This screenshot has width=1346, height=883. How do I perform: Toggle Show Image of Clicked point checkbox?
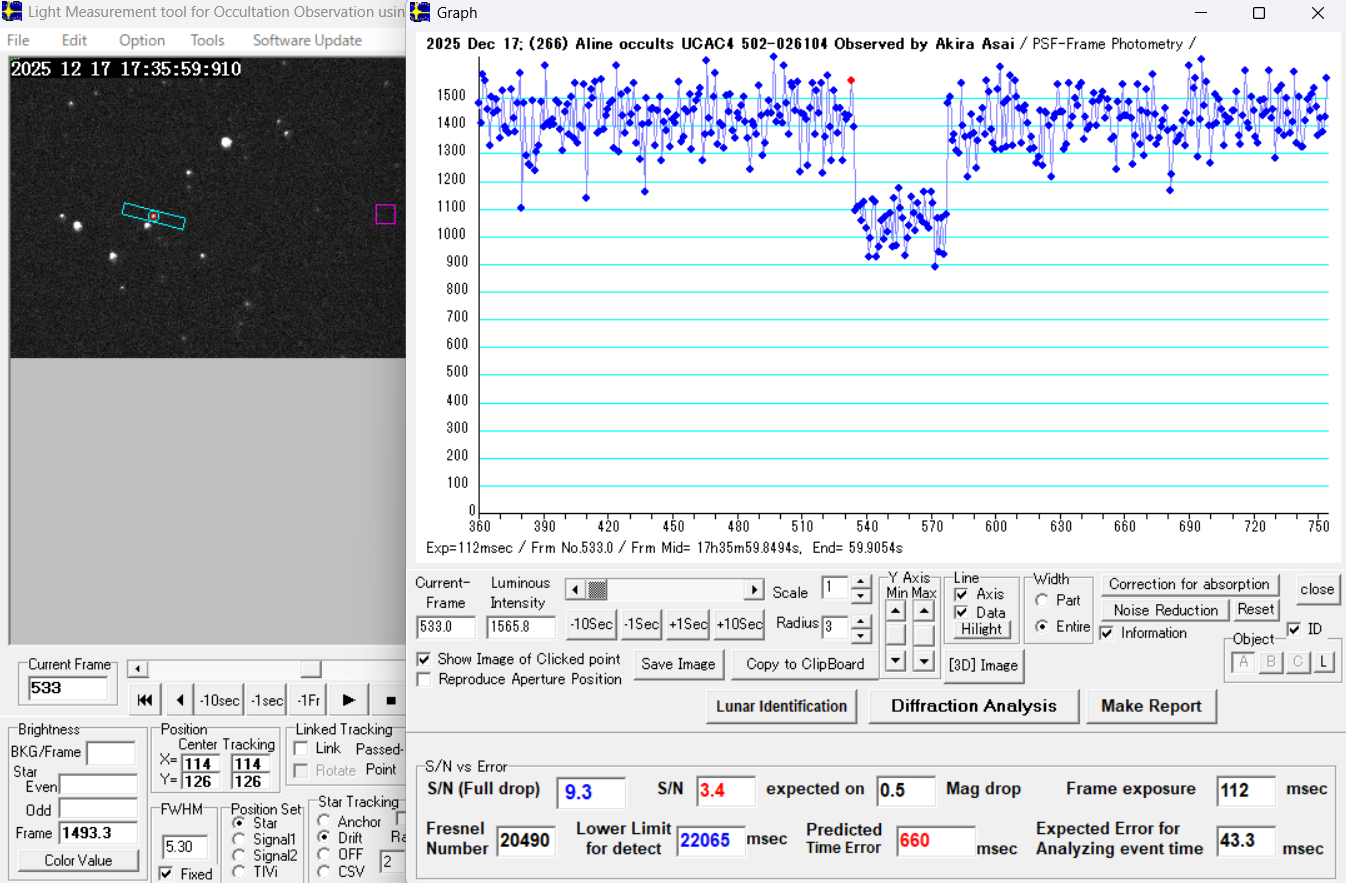point(424,659)
